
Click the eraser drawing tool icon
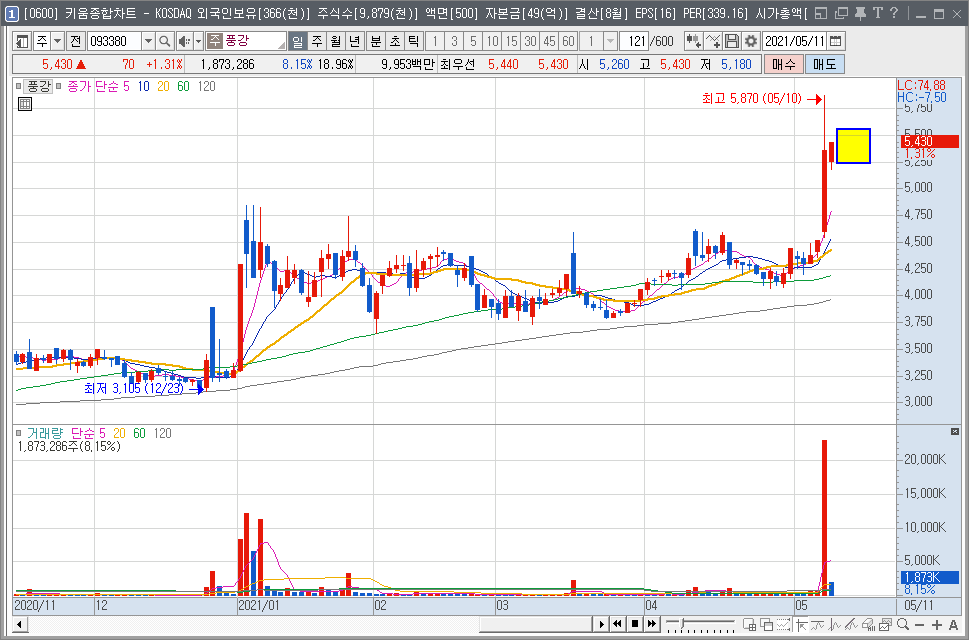tap(870, 625)
